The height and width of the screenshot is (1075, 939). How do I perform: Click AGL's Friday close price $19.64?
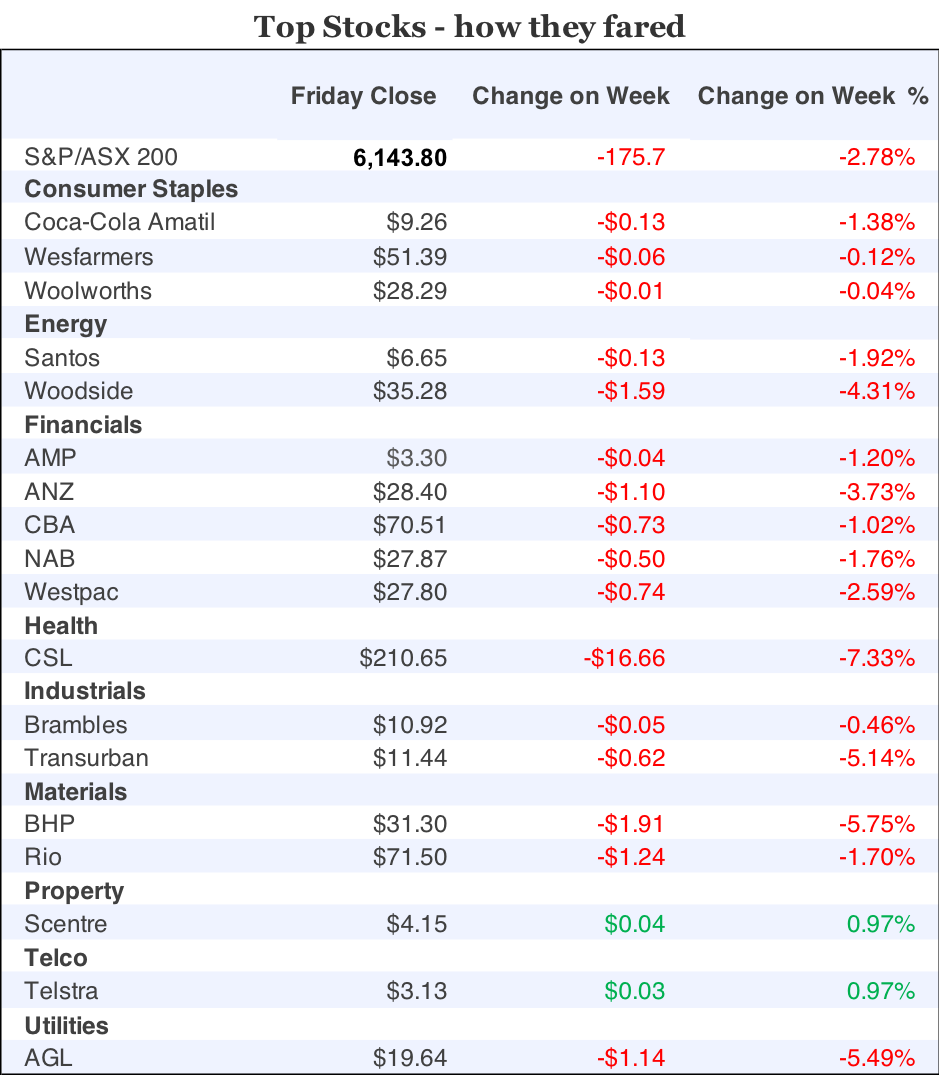pyautogui.click(x=410, y=1058)
